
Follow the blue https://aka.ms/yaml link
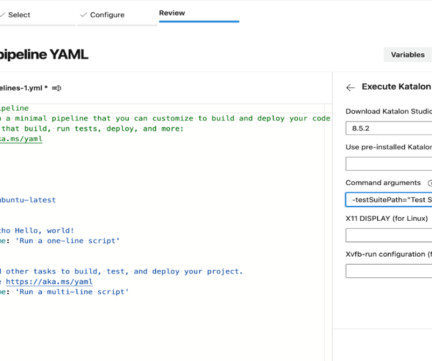click(49, 282)
